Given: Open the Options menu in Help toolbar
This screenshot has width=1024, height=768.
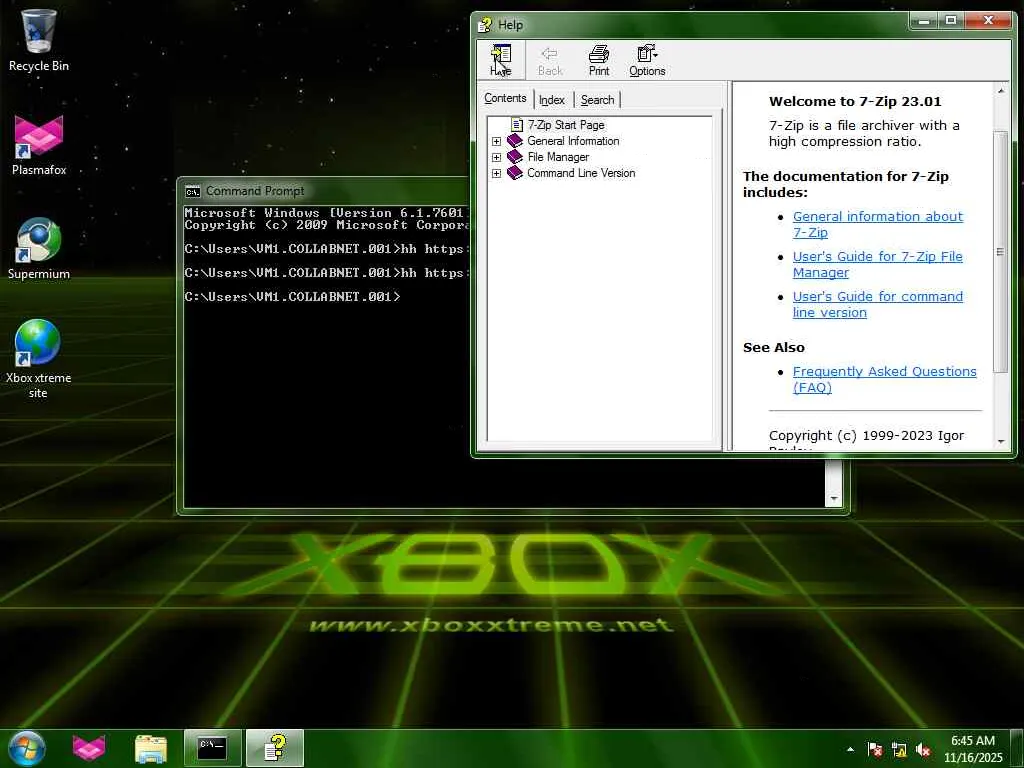Looking at the screenshot, I should [647, 60].
